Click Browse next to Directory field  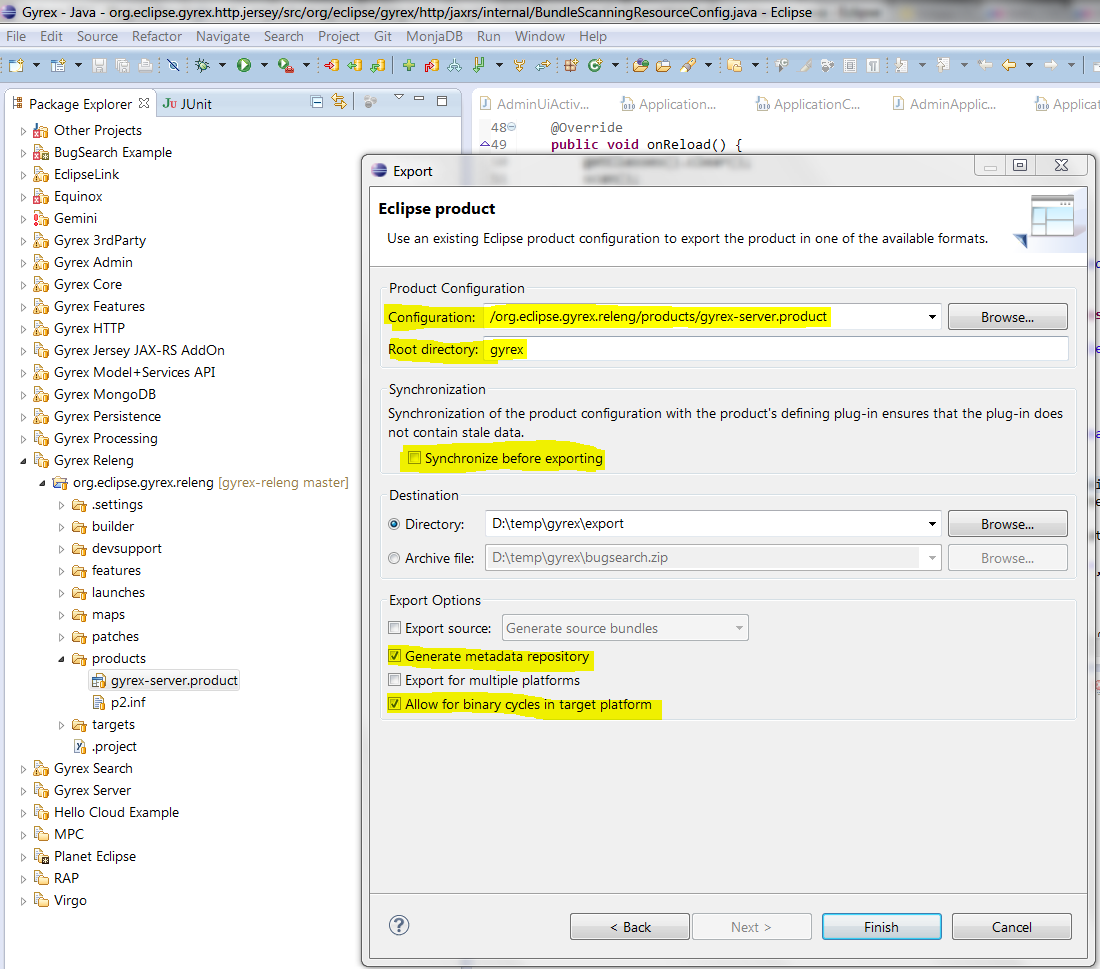tap(1007, 524)
